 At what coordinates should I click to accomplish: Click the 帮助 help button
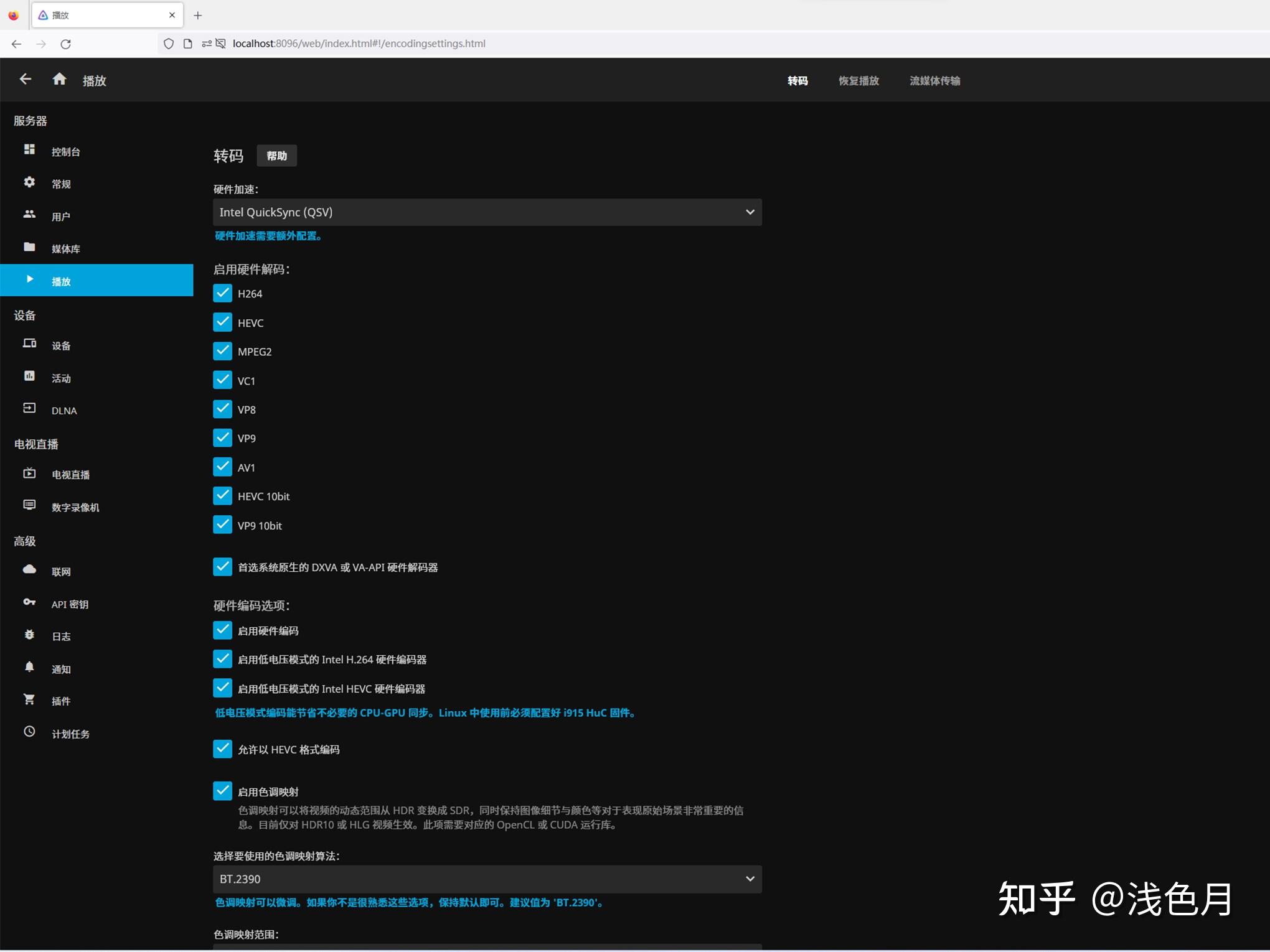tap(276, 156)
